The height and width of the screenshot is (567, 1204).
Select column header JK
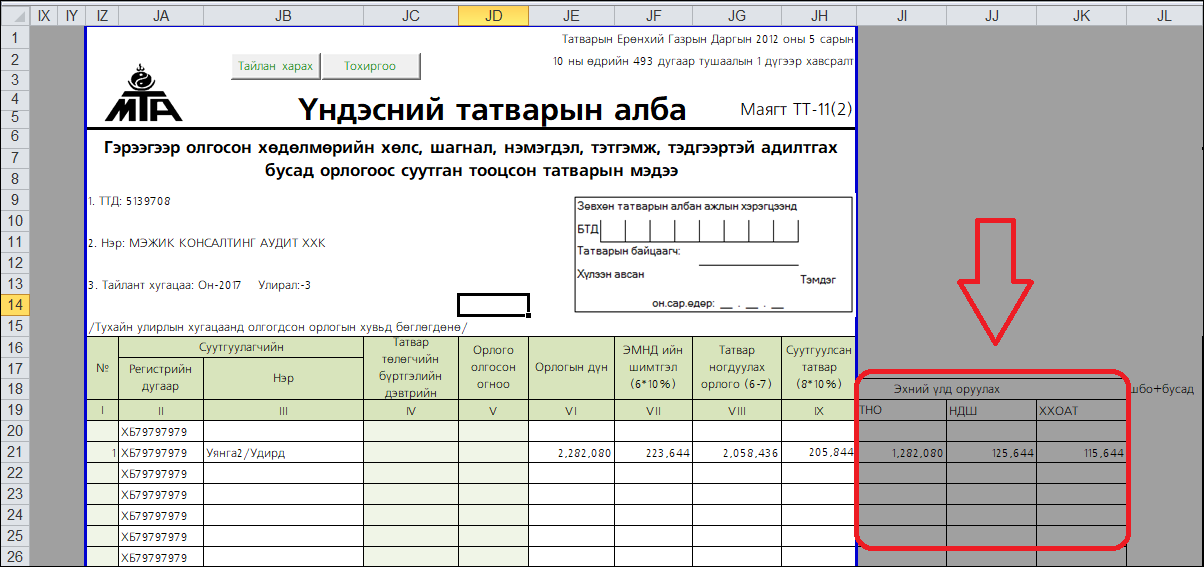pyautogui.click(x=1081, y=16)
